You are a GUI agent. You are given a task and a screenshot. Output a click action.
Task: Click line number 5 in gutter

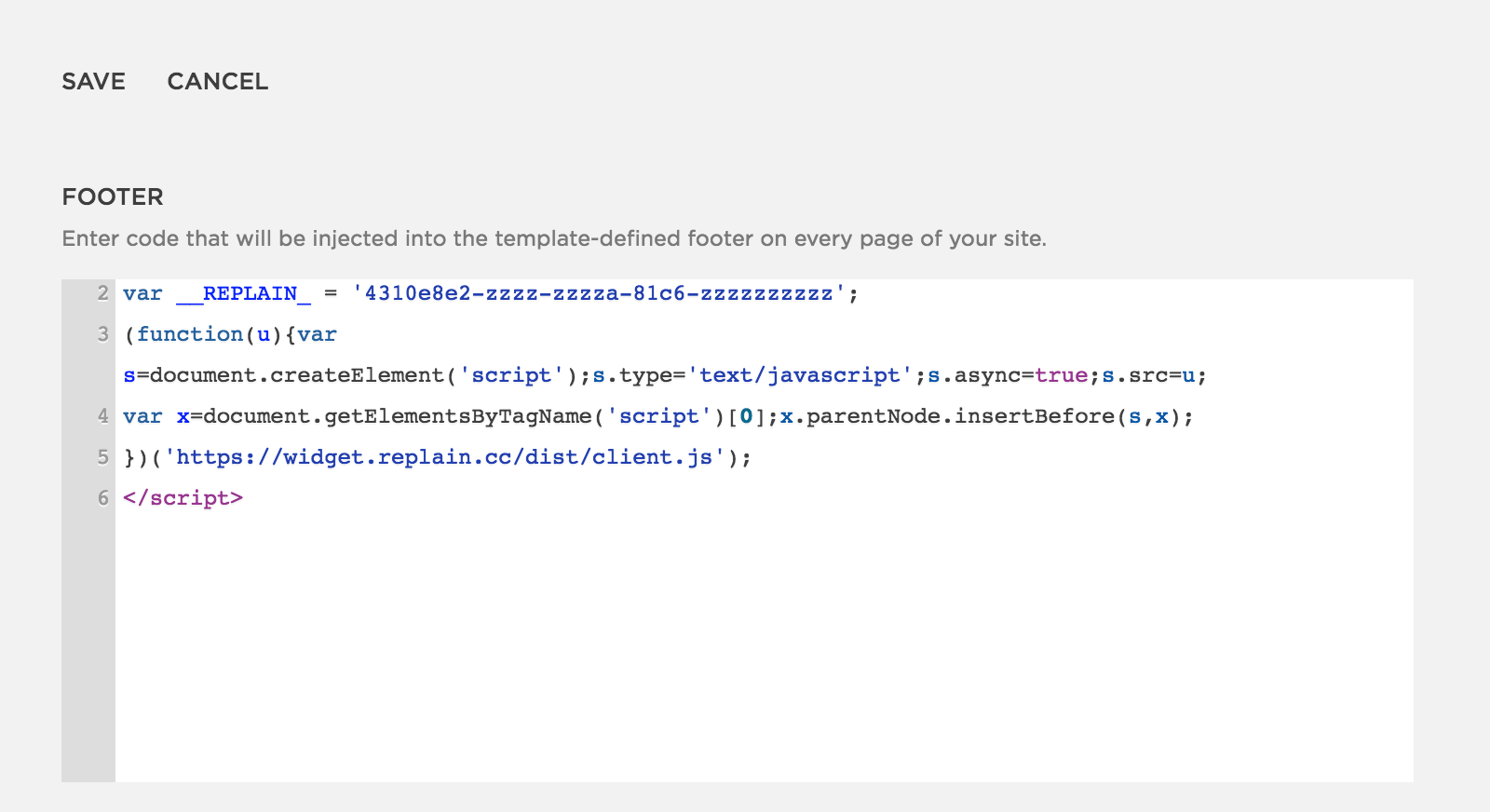(x=102, y=457)
